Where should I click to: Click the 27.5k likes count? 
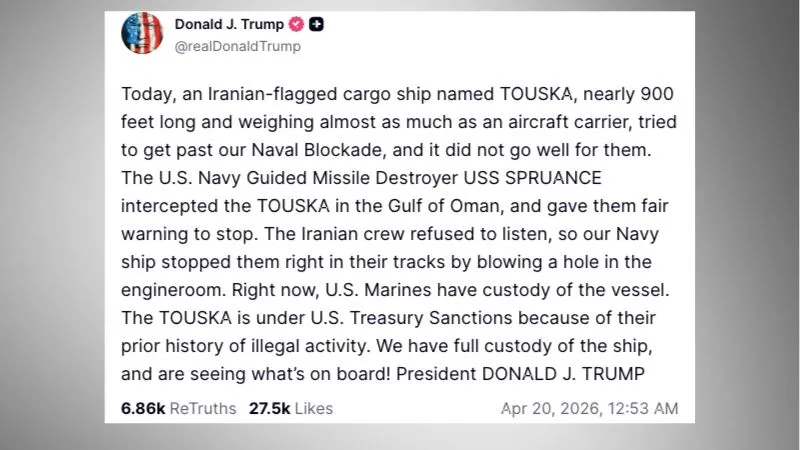269,408
